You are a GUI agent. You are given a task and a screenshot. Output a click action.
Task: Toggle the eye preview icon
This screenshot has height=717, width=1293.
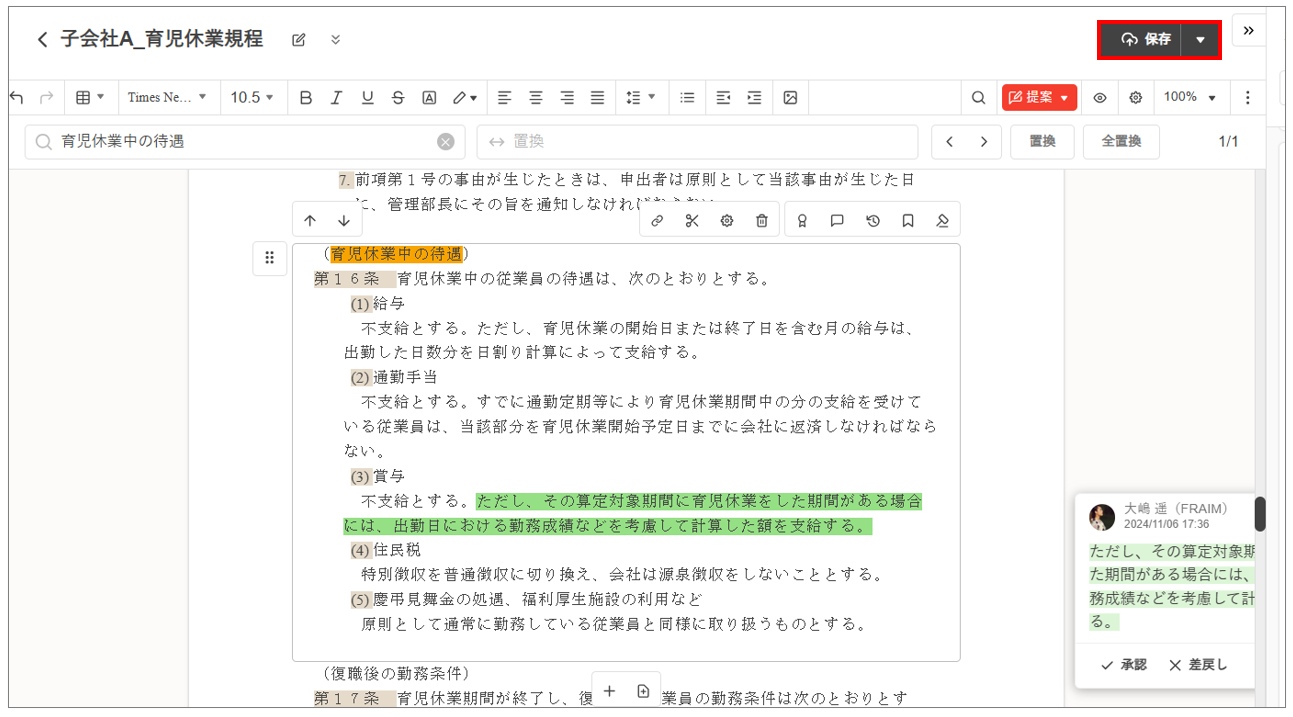tap(1100, 97)
